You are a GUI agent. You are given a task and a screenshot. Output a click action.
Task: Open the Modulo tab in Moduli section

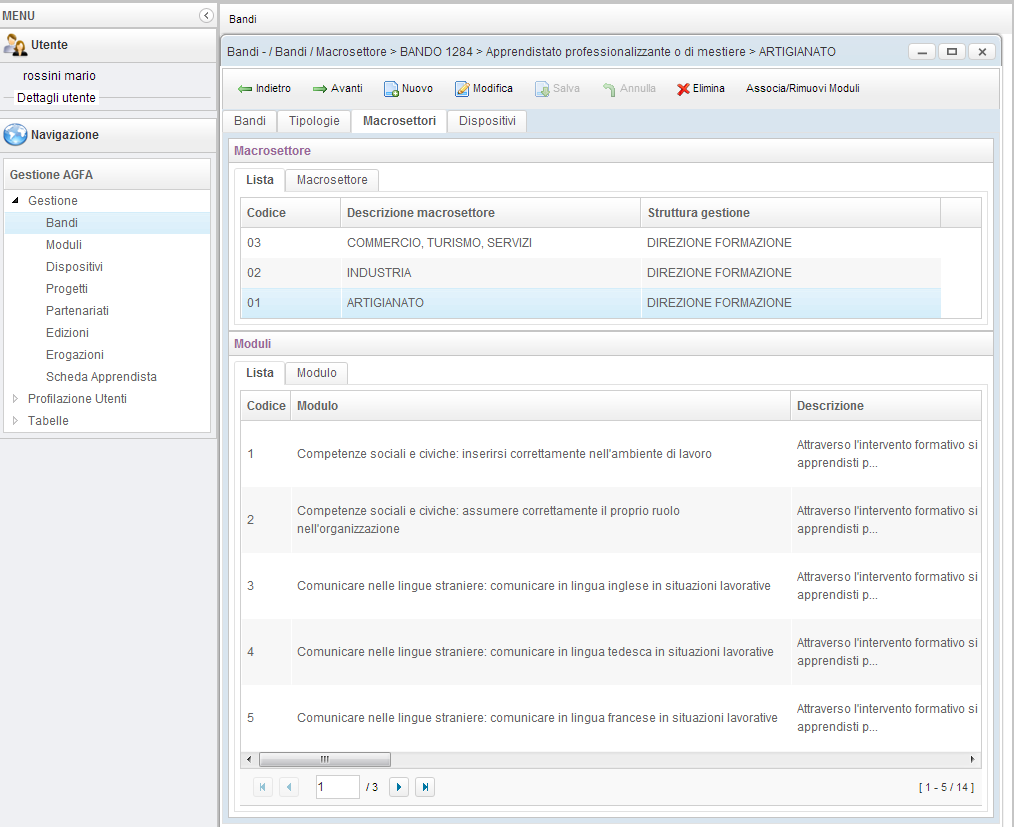point(316,373)
